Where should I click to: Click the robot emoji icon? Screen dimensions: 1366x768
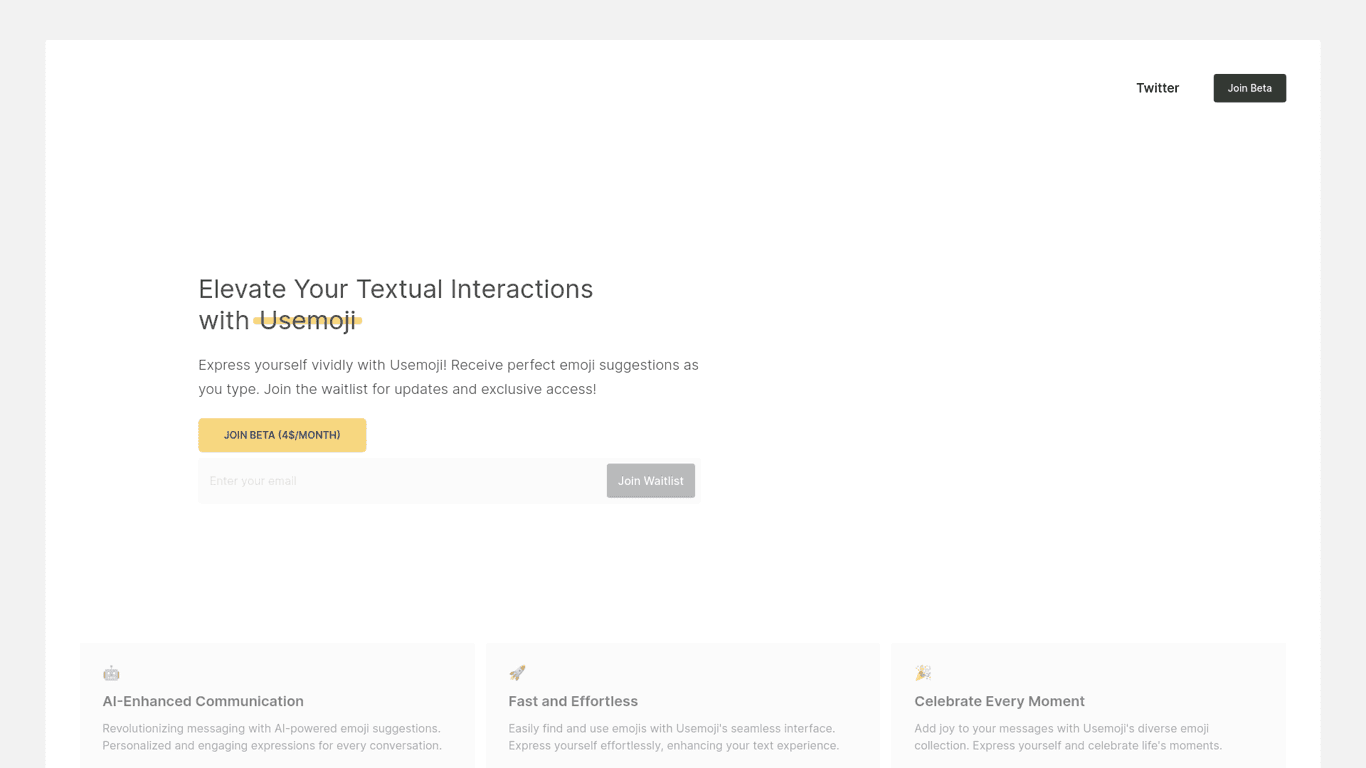pyautogui.click(x=111, y=673)
